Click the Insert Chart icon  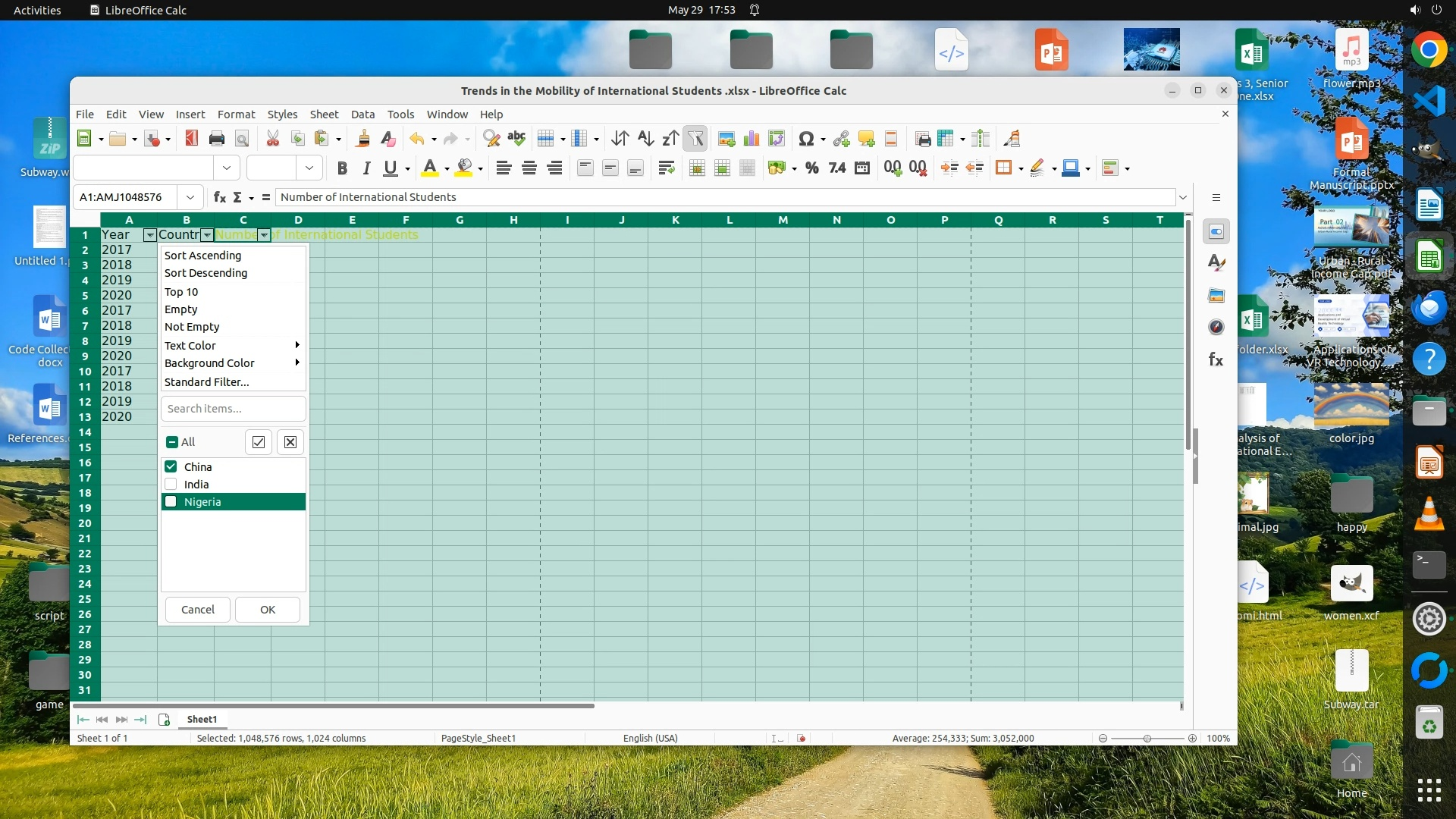[751, 139]
